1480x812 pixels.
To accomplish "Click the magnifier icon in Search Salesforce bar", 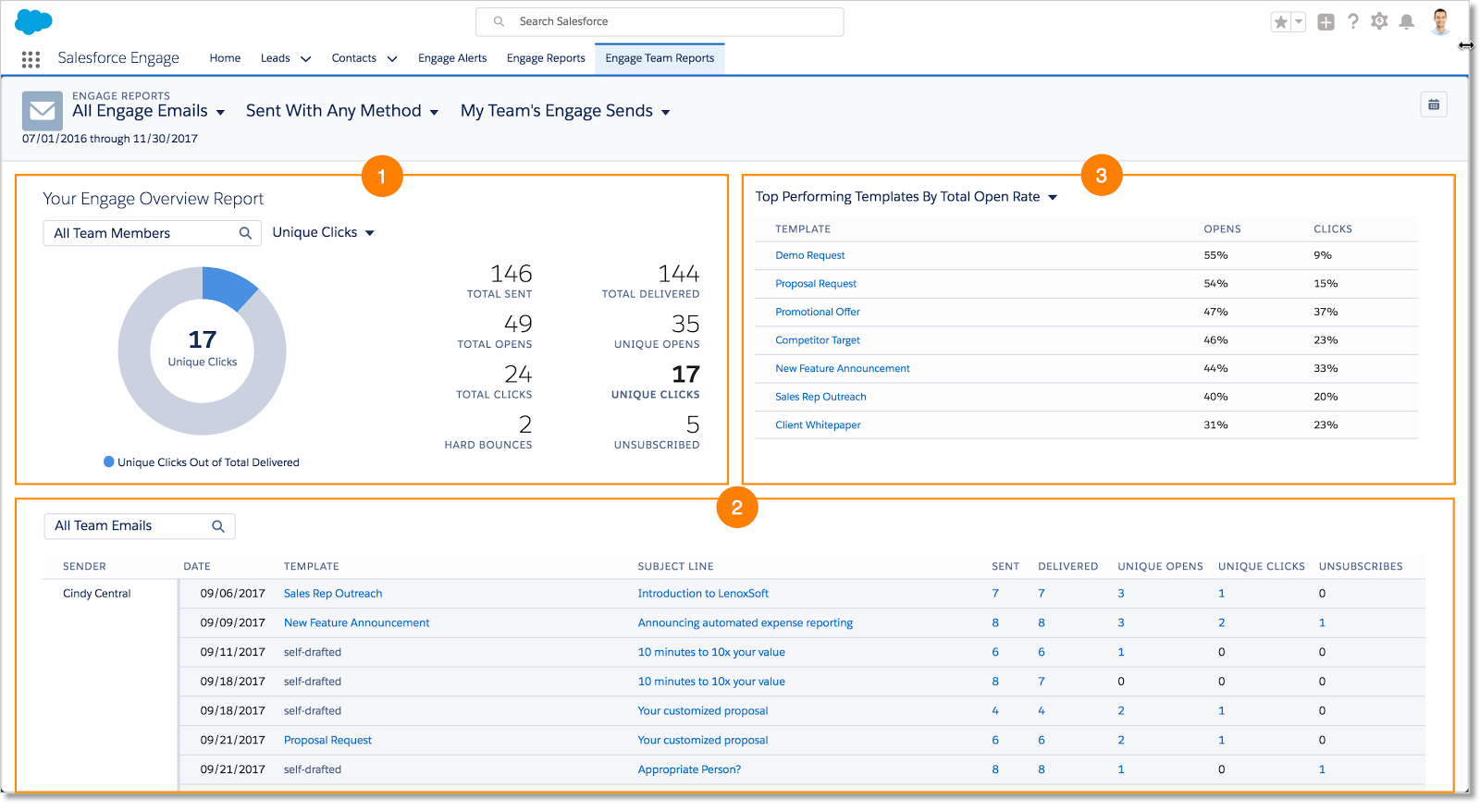I will coord(499,21).
